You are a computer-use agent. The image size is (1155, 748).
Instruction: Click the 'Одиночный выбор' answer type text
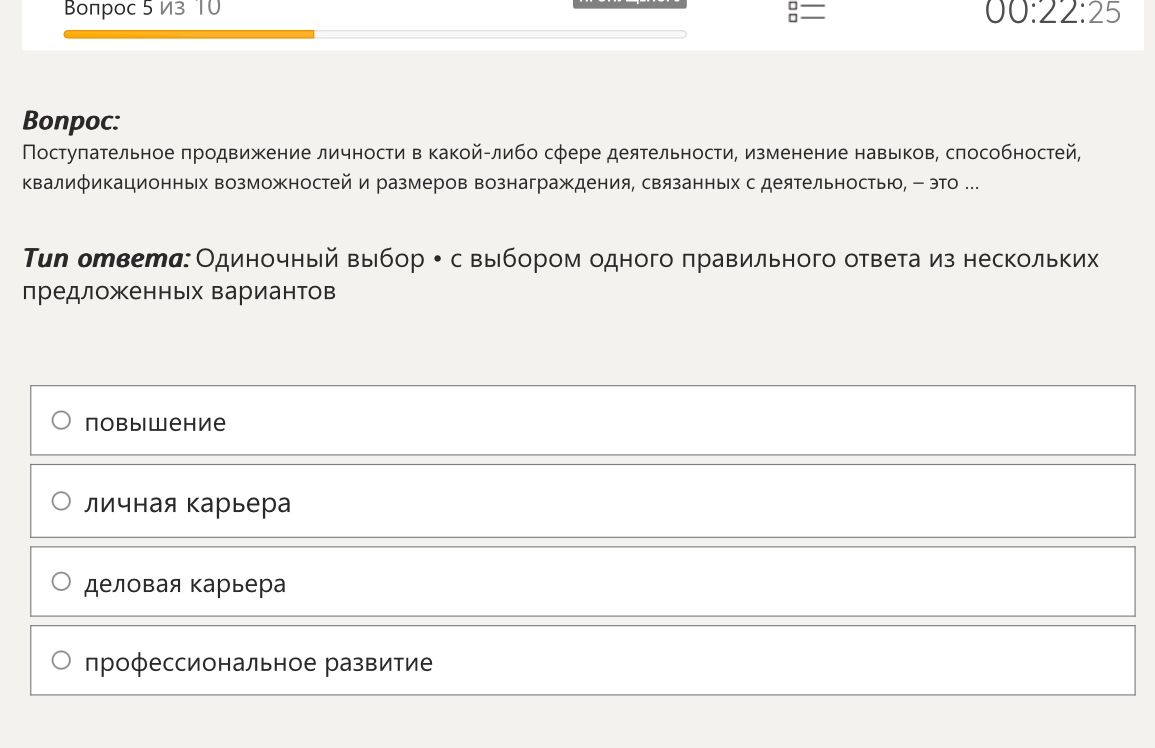coord(310,259)
